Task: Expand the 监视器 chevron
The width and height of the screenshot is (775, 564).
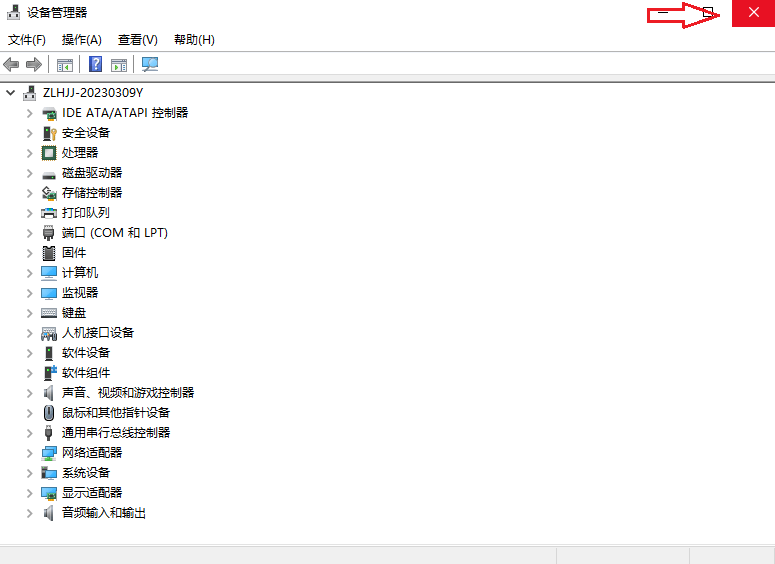Action: (x=30, y=293)
